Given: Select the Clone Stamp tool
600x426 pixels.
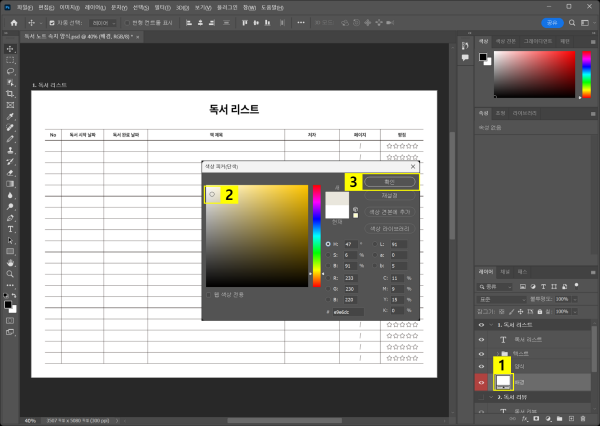Looking at the screenshot, I should click(x=10, y=150).
